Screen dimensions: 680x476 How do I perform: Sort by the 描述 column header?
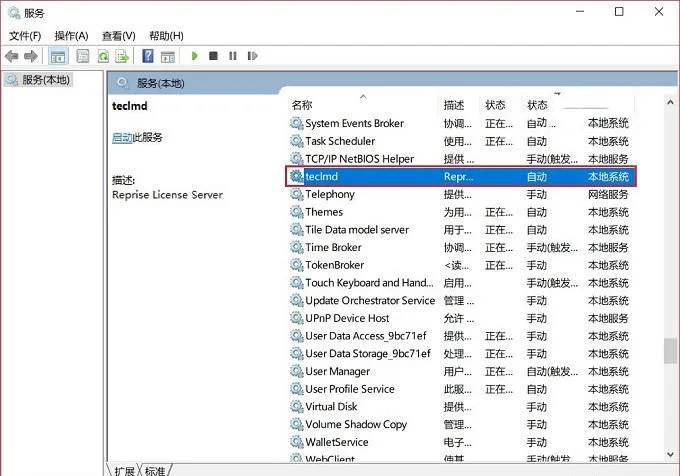(454, 104)
